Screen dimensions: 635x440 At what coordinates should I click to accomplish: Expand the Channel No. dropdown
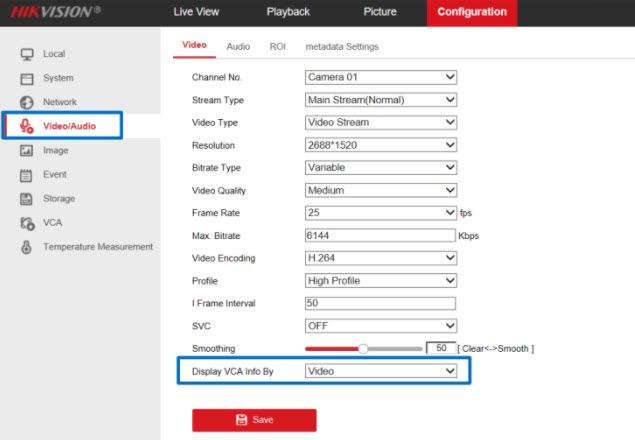click(380, 77)
